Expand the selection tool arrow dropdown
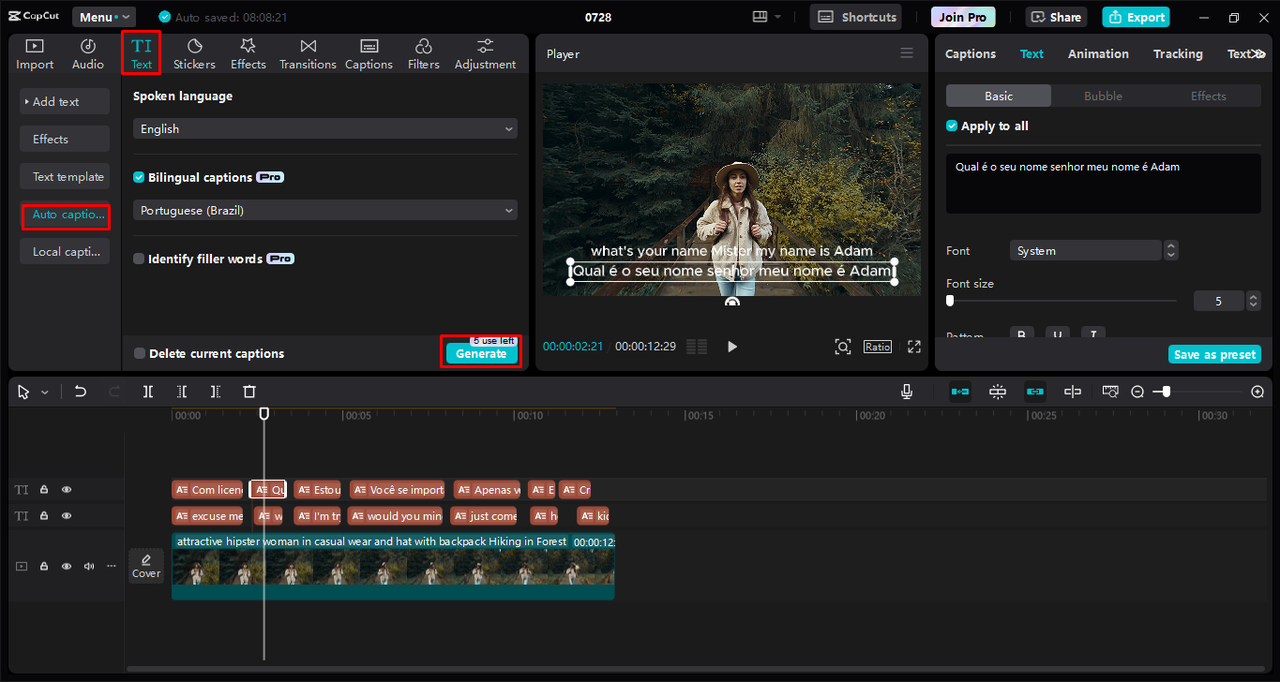 click(x=45, y=393)
